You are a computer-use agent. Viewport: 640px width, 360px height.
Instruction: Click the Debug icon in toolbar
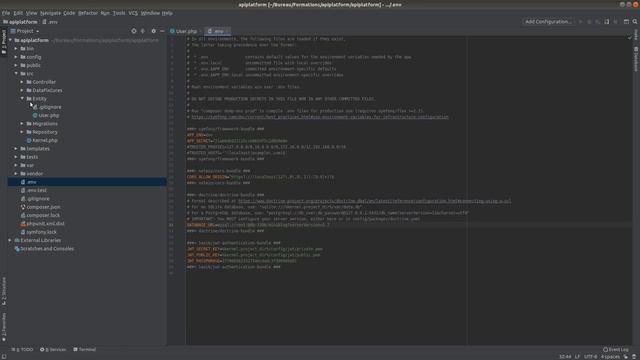pos(589,22)
